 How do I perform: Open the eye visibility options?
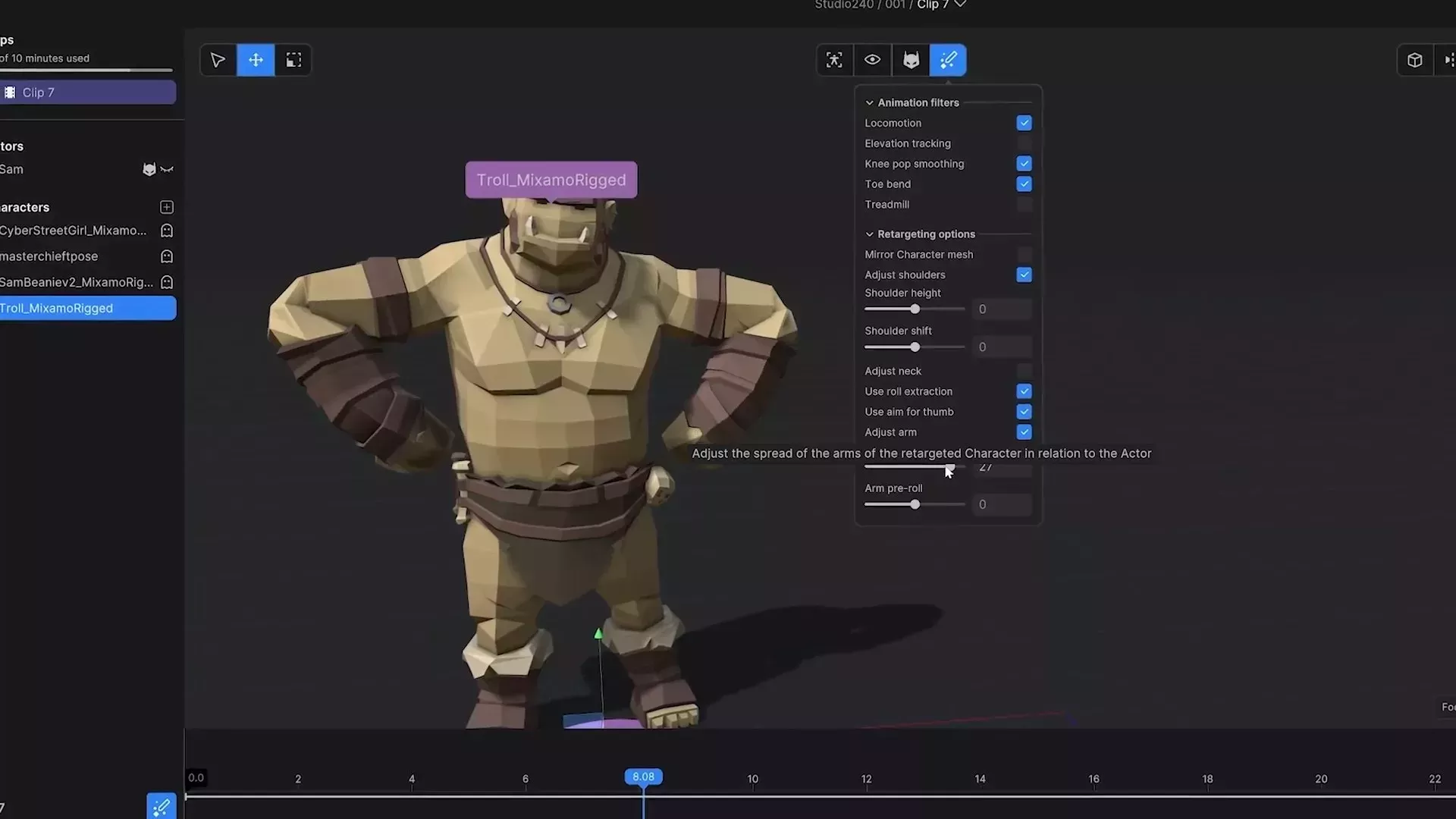point(872,60)
